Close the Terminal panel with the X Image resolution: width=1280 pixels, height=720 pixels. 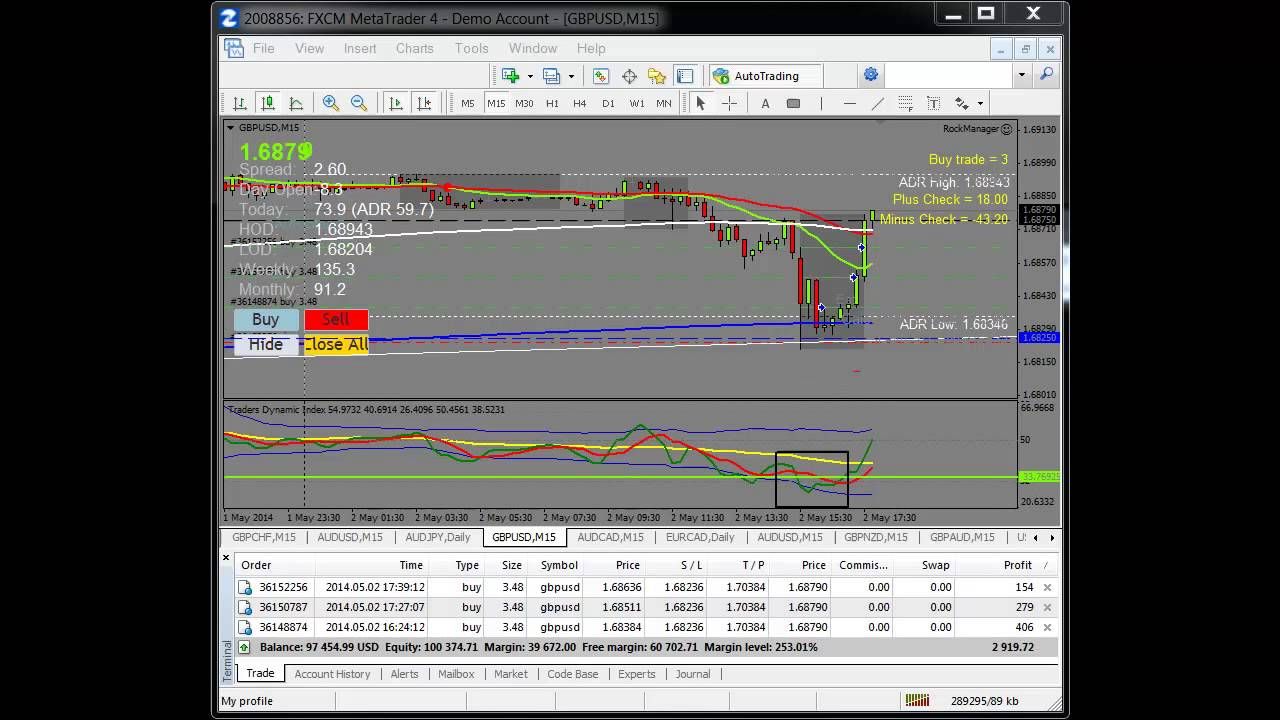click(x=226, y=557)
